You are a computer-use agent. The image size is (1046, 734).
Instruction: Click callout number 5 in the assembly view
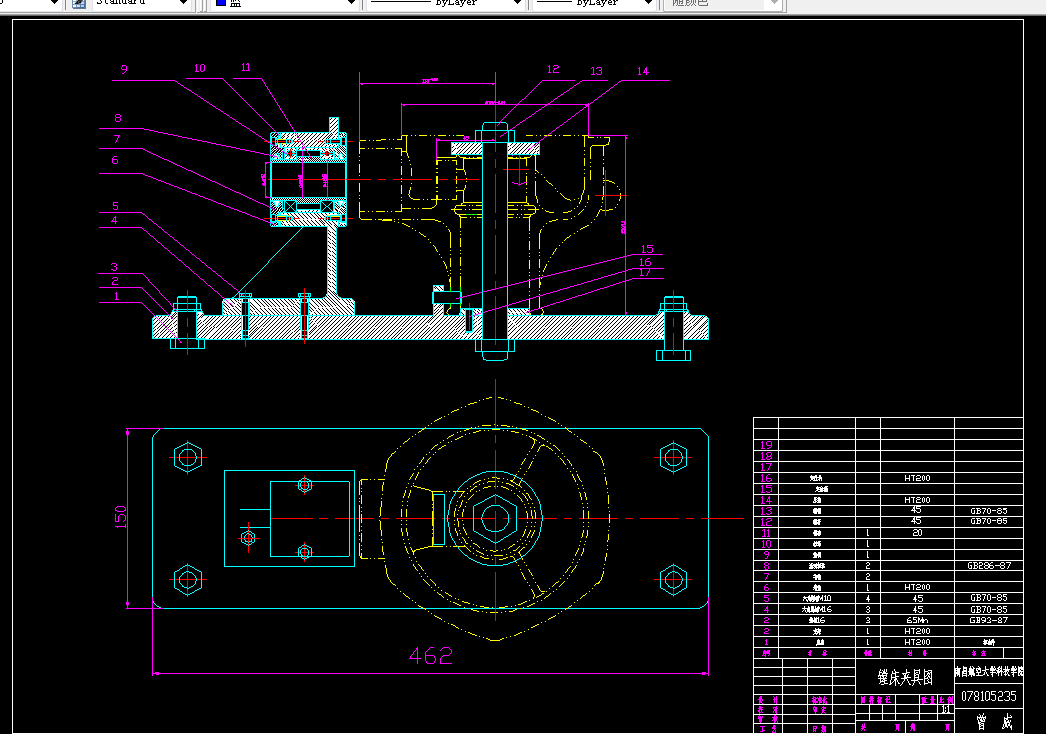click(x=115, y=206)
